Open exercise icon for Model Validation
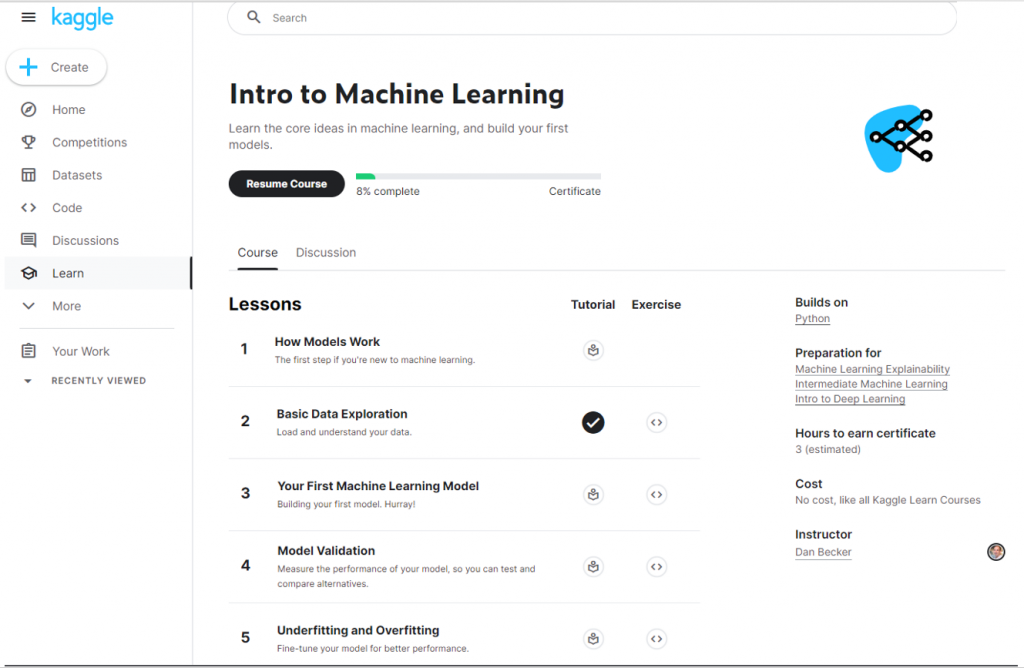 click(x=656, y=566)
